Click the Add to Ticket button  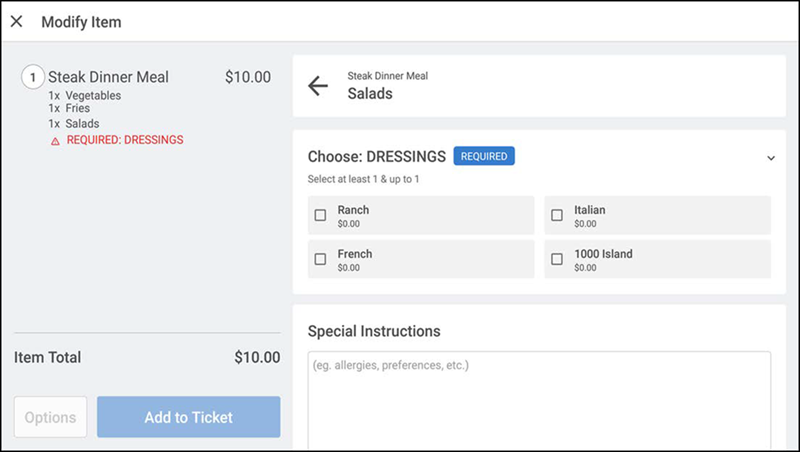click(189, 417)
